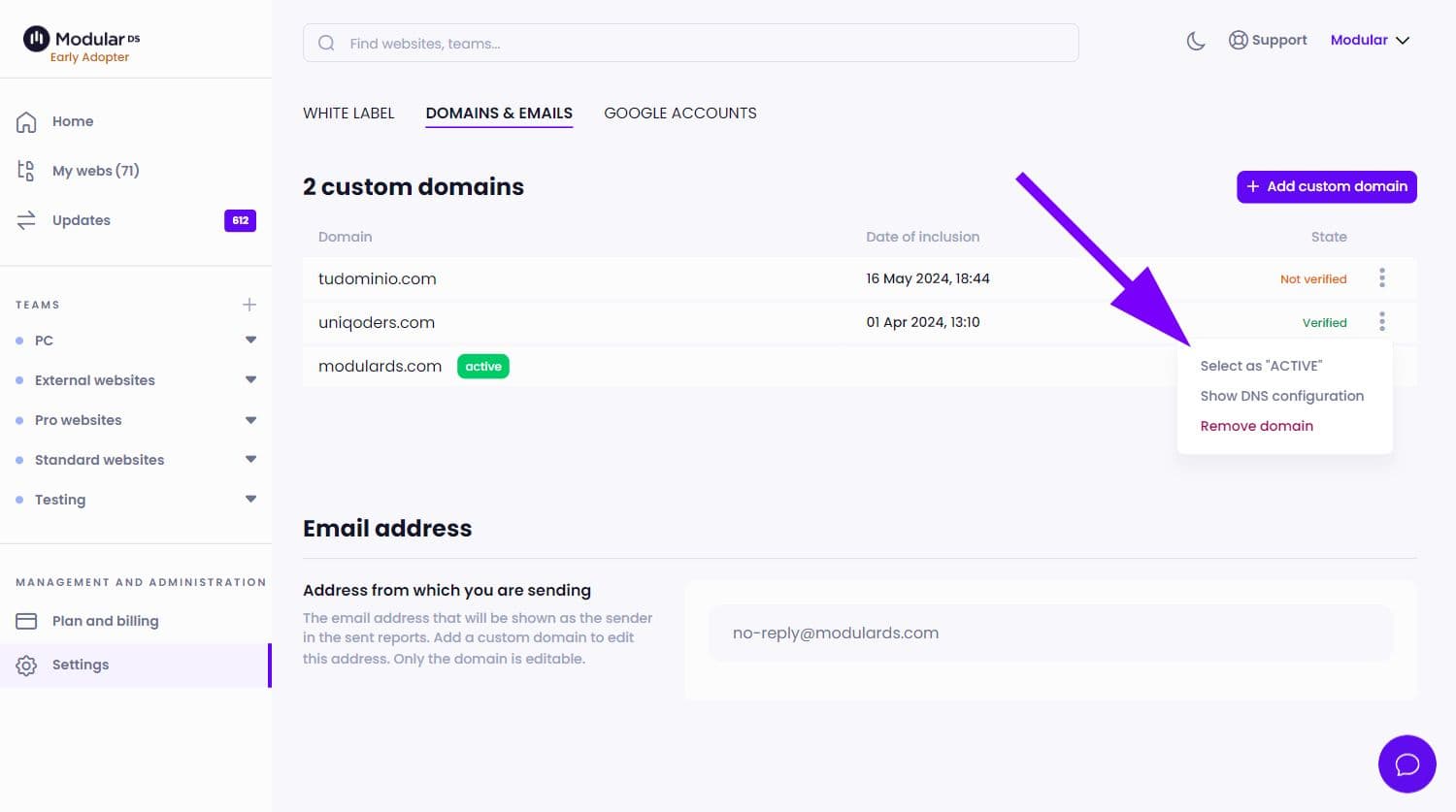Open the chat bubble widget
Image resolution: width=1456 pixels, height=812 pixels.
[1406, 764]
